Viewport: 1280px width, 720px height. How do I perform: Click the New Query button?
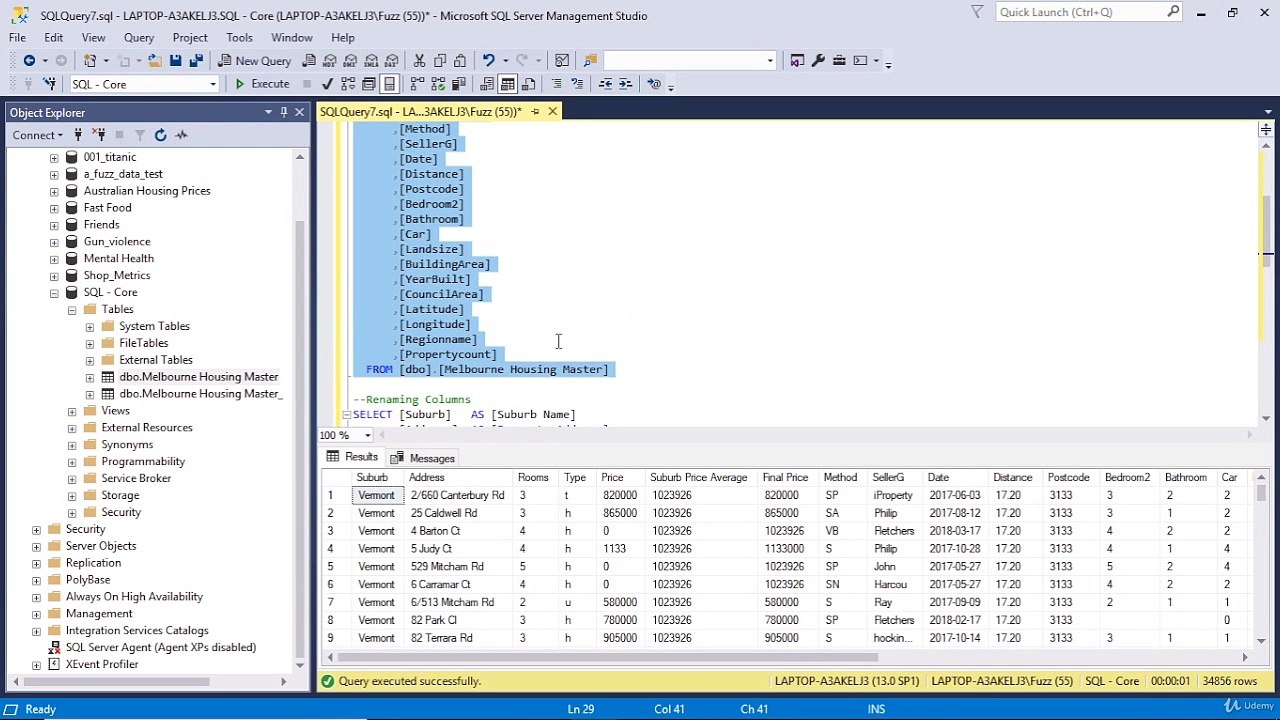pos(254,61)
